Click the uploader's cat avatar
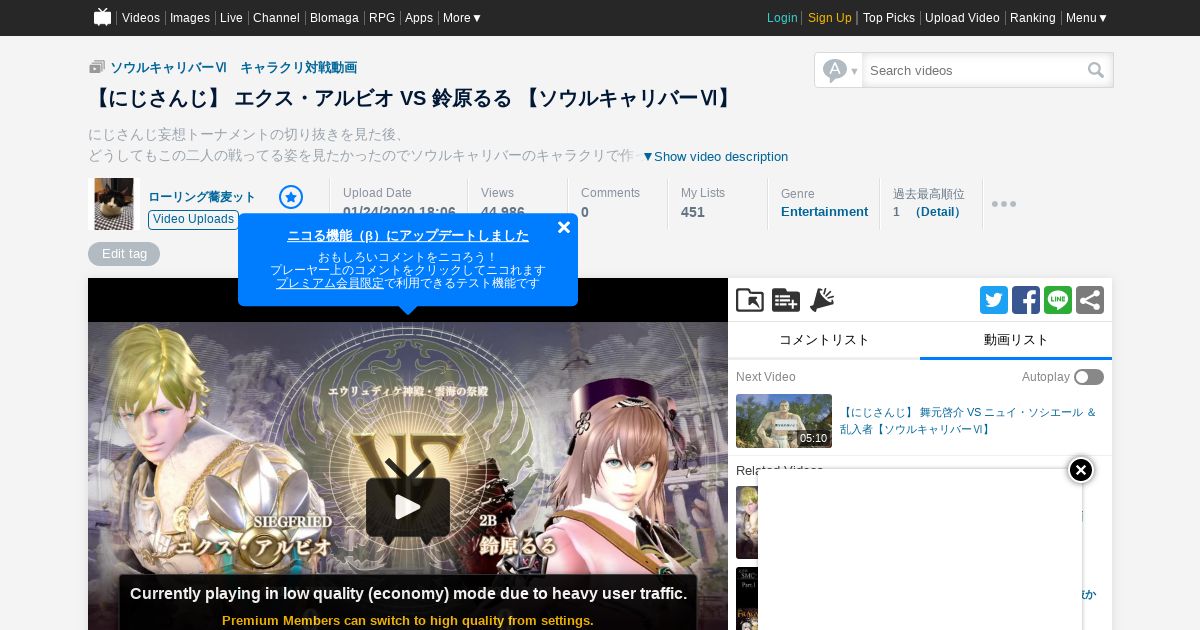 coord(114,204)
